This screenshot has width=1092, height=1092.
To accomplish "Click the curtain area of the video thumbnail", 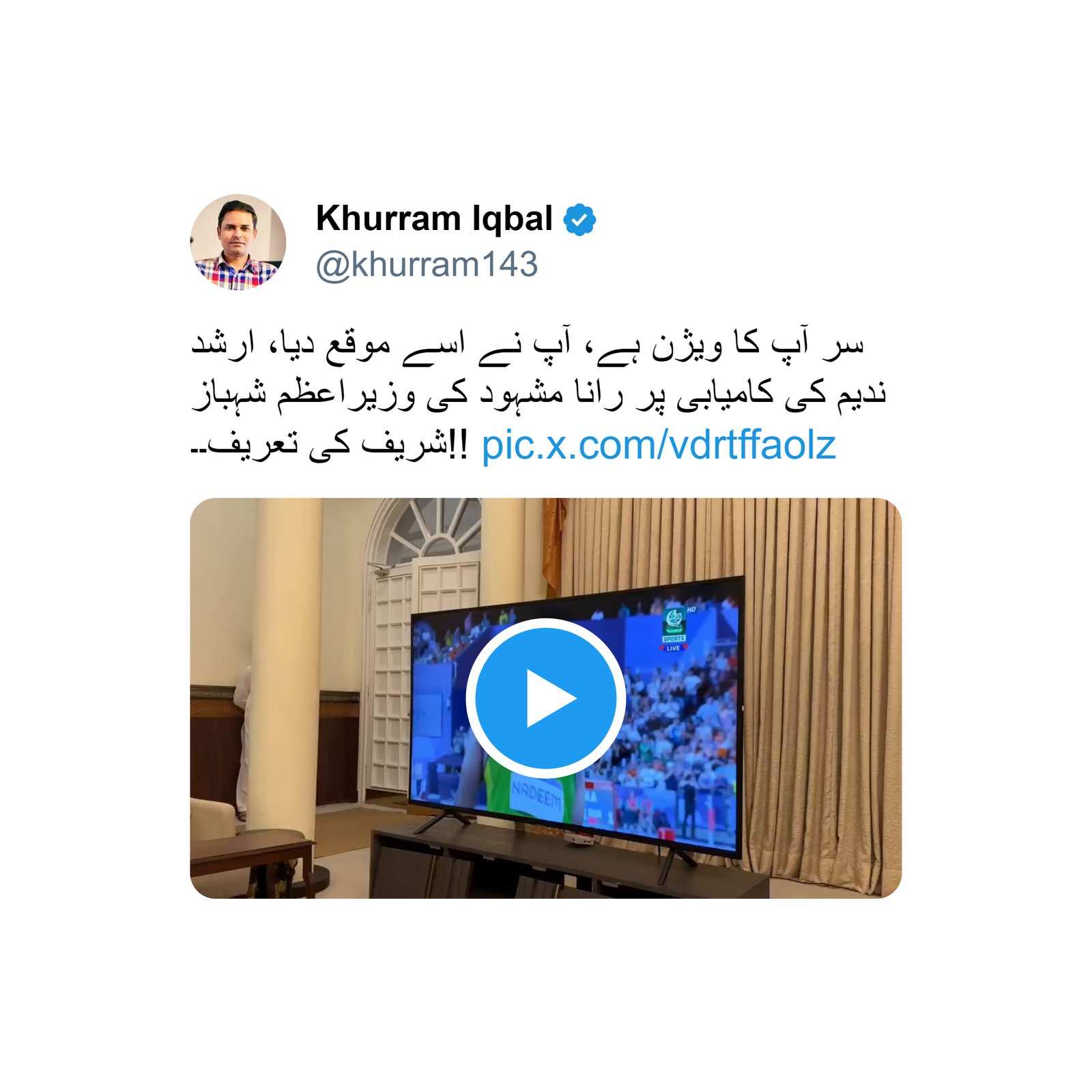I will pyautogui.click(x=819, y=682).
